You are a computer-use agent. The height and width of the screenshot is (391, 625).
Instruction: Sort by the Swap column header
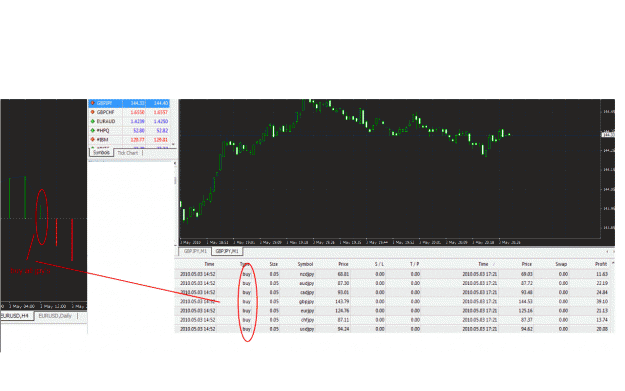pos(561,264)
